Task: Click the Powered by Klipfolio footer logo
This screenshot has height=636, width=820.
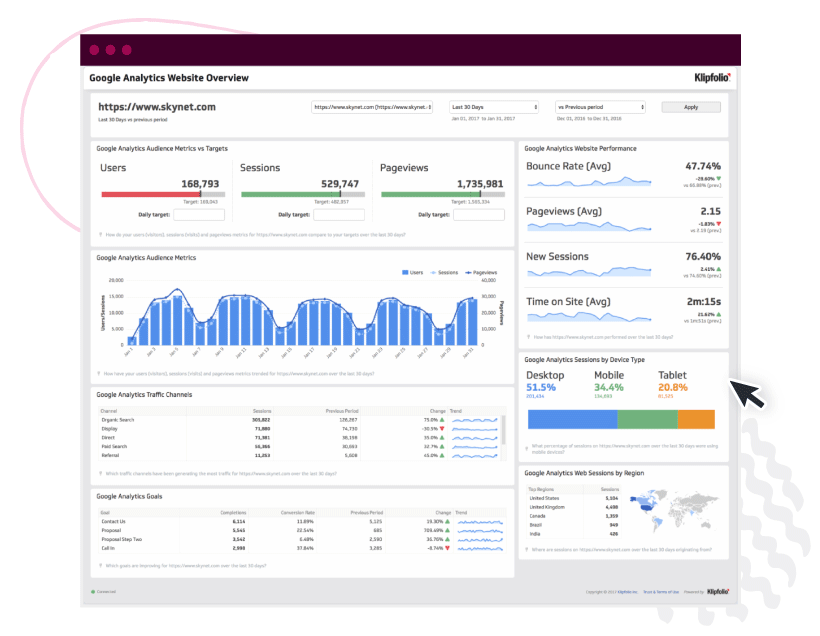Action: 718,592
